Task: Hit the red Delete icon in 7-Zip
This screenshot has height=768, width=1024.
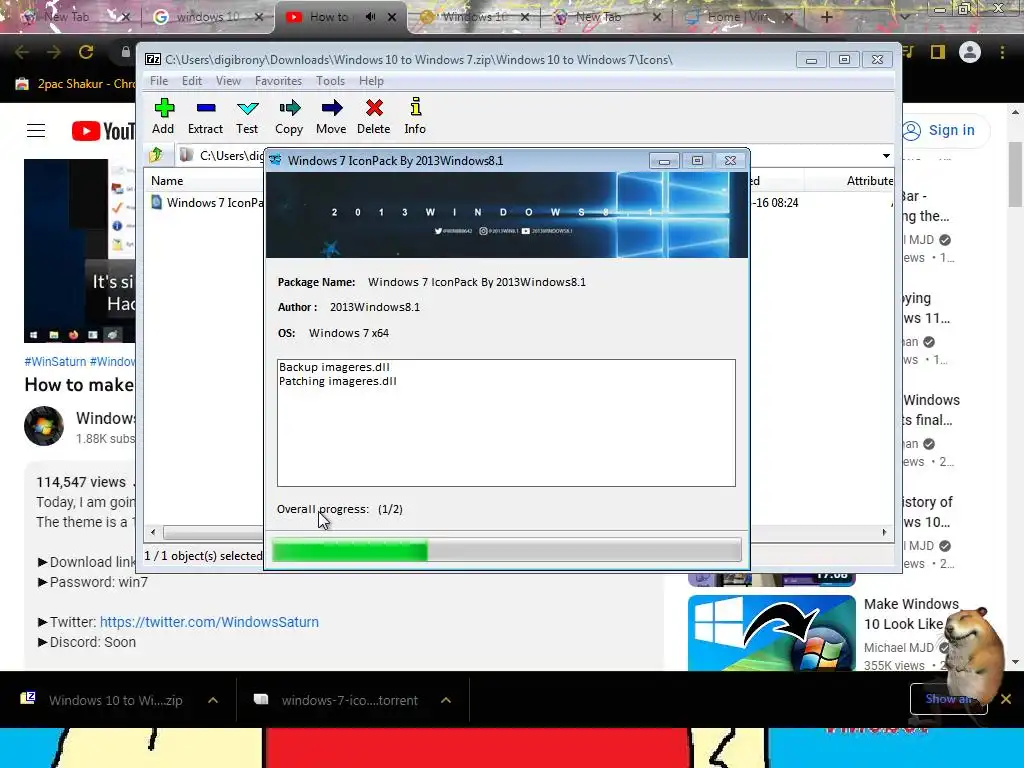Action: point(374,116)
